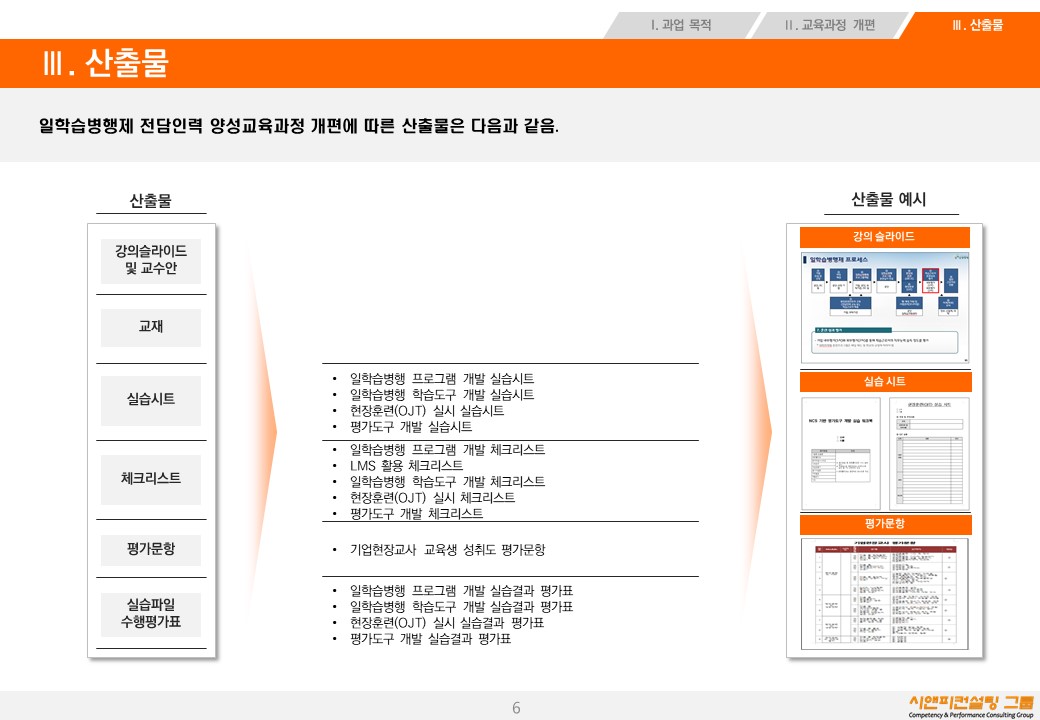Click '기업현장교사 교육생 성취도 평가문항'

click(447, 550)
